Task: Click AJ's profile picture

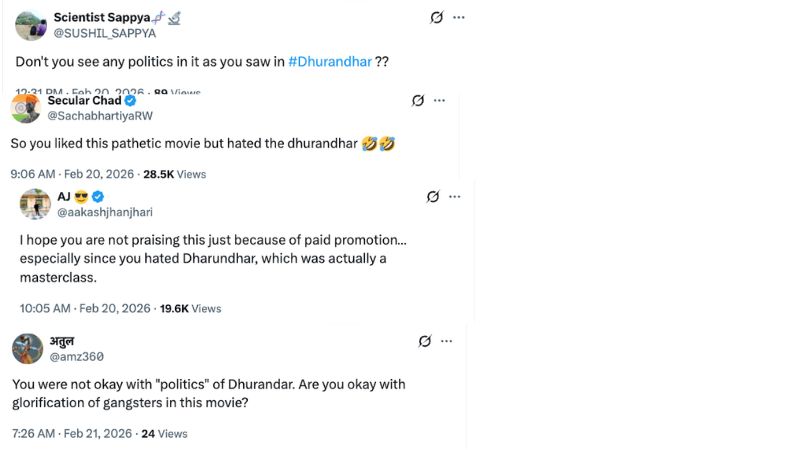Action: 35,204
